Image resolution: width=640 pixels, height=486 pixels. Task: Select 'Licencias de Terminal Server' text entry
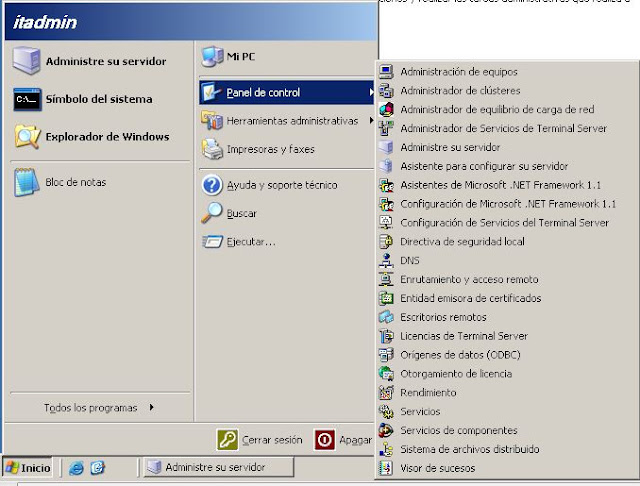pos(464,336)
